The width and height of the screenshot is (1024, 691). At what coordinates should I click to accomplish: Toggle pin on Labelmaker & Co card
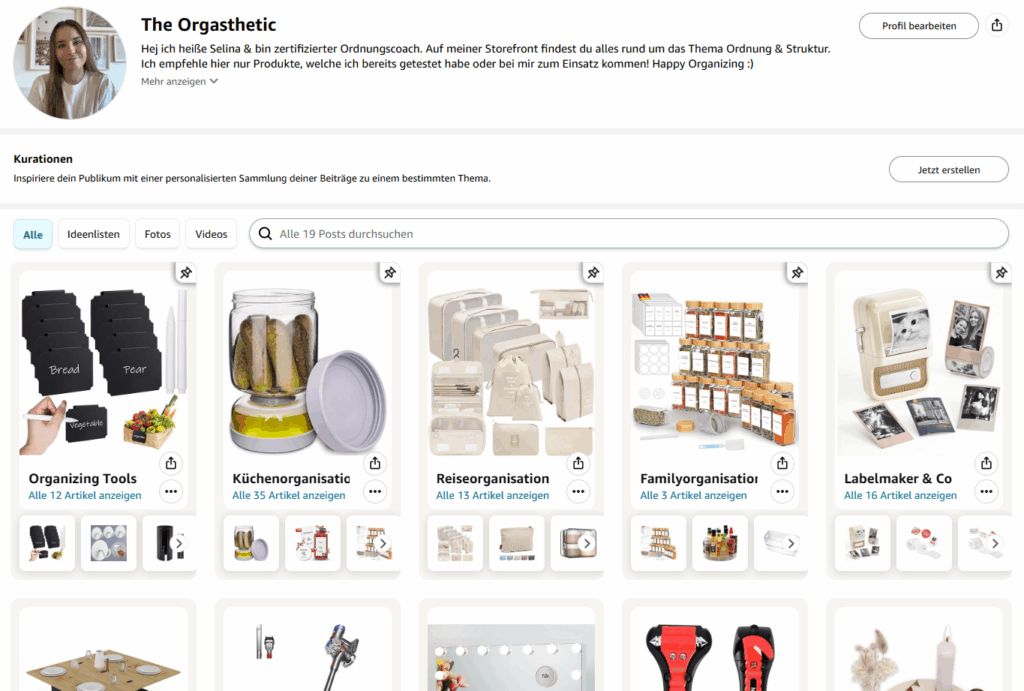(x=1001, y=272)
